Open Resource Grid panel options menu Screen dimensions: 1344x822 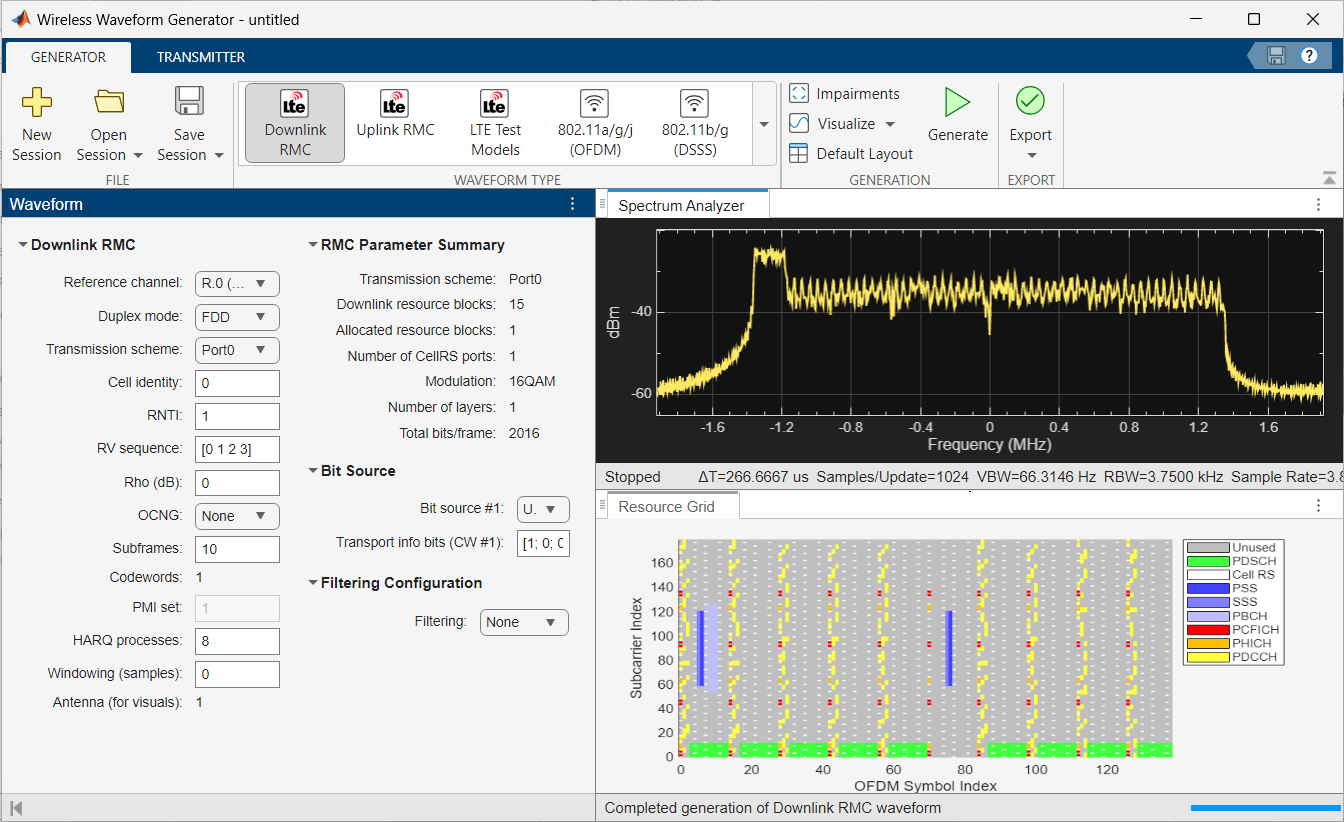click(1318, 506)
